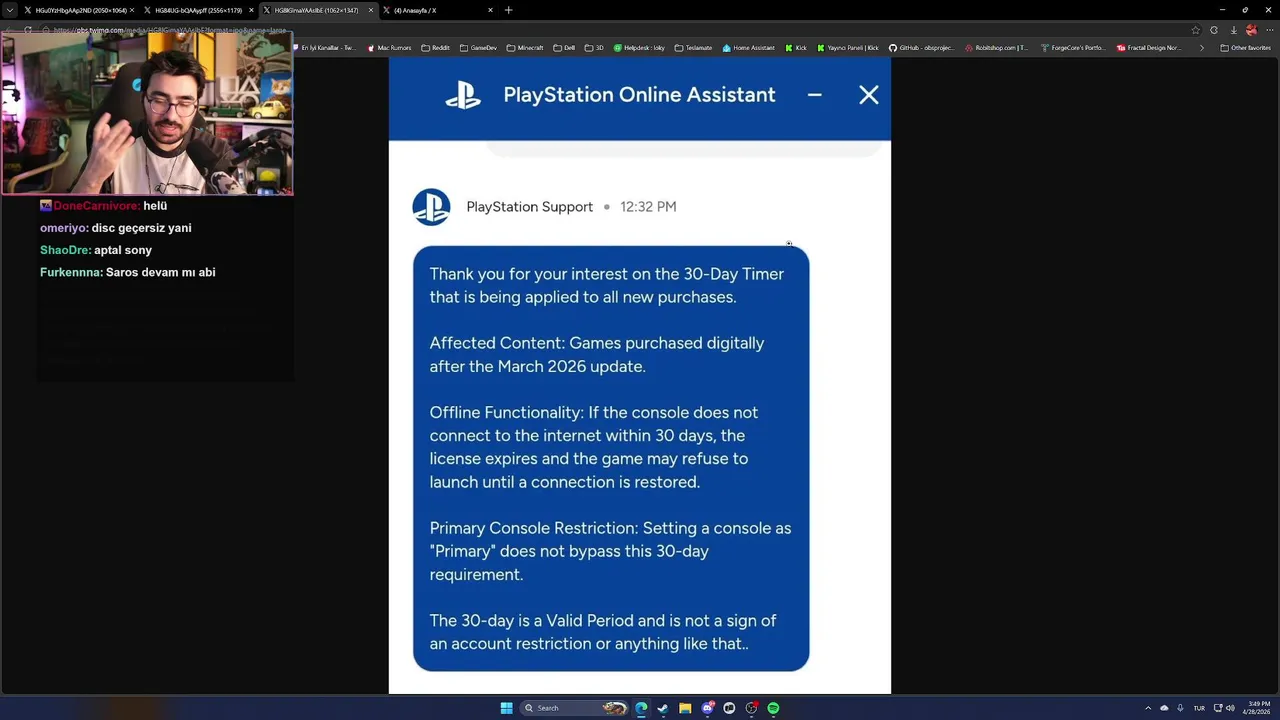The height and width of the screenshot is (720, 1280).
Task: Add this page to favorites star
Action: pos(1195,30)
